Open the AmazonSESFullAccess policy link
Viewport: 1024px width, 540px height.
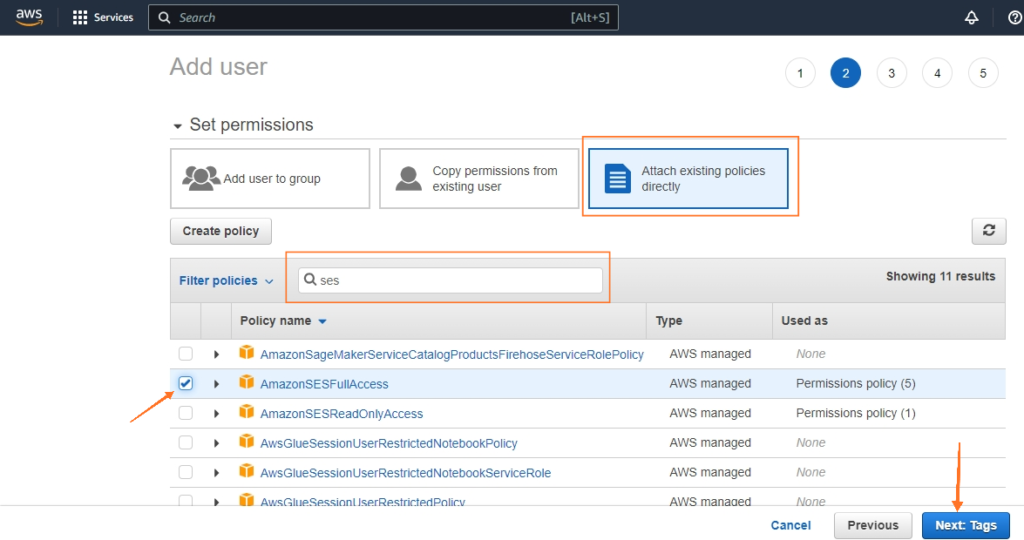[x=324, y=384]
